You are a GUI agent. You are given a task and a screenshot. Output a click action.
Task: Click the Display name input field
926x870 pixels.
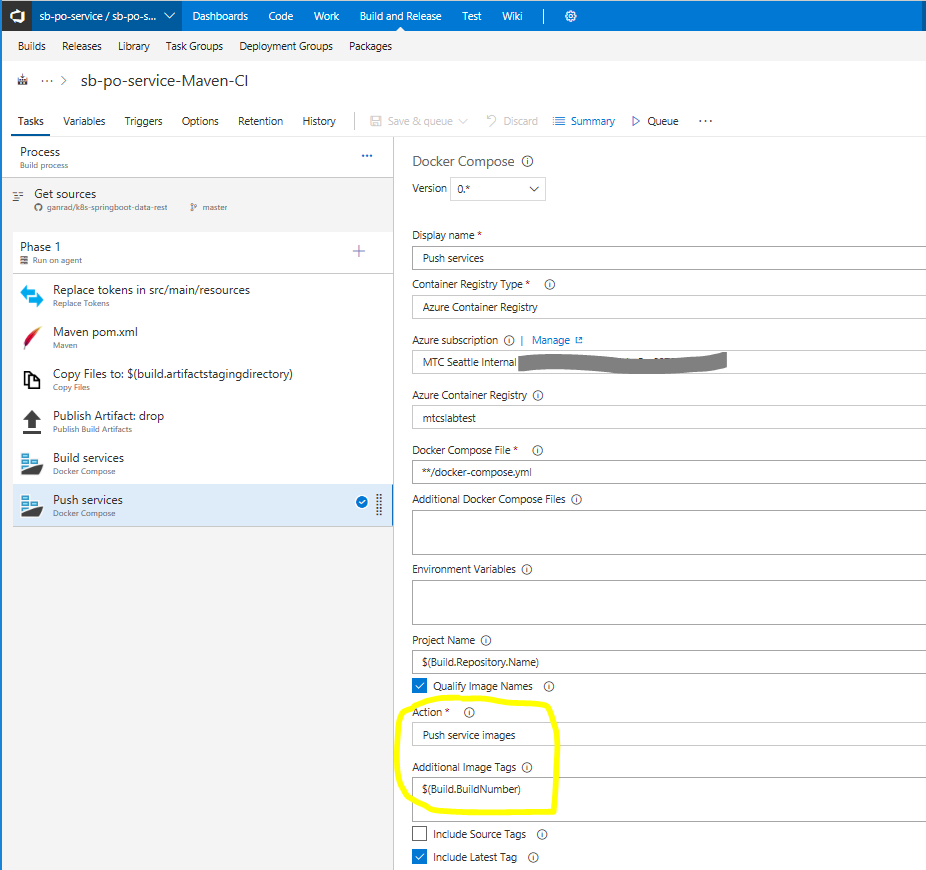pos(669,258)
